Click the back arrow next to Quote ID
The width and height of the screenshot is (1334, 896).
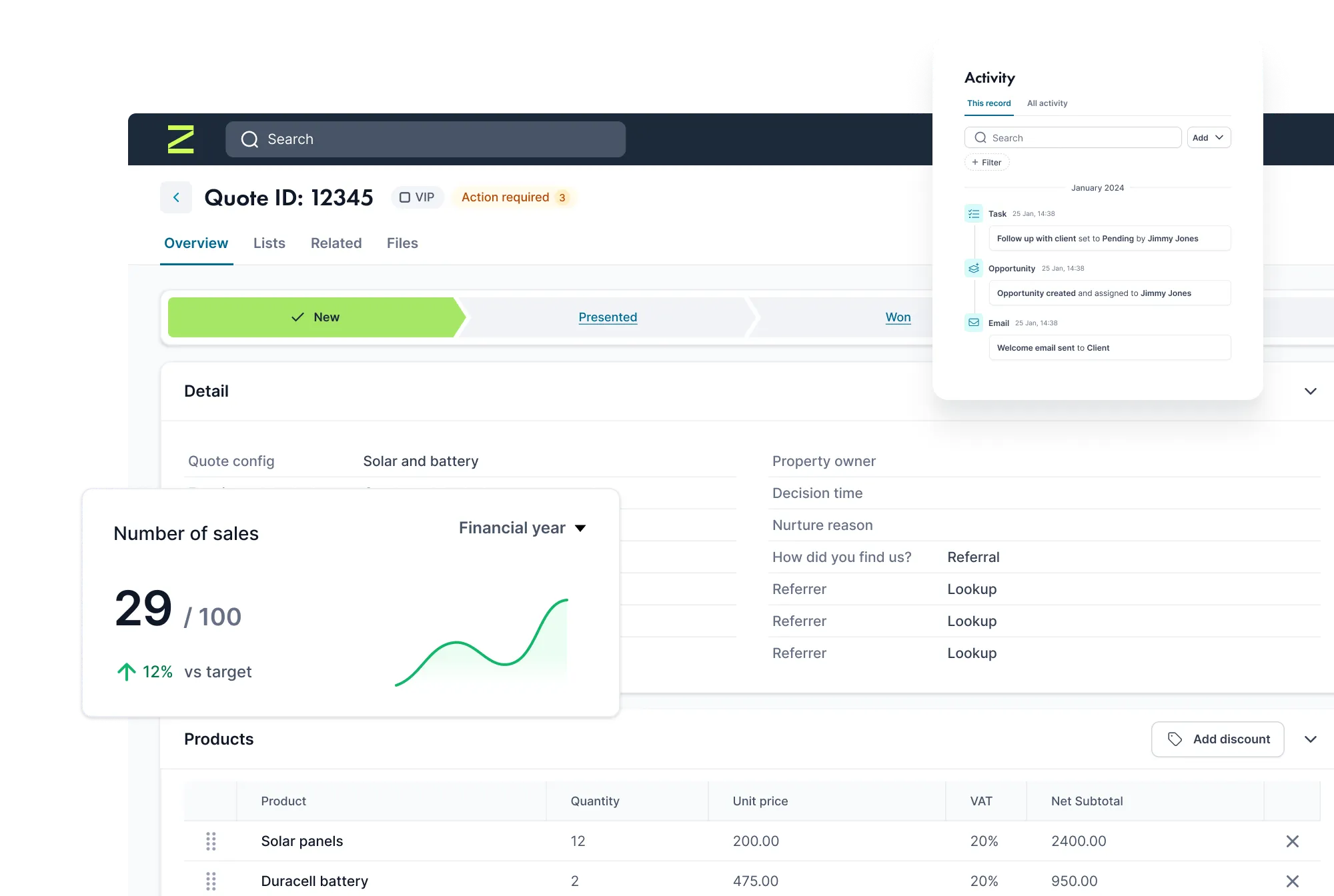(x=176, y=197)
